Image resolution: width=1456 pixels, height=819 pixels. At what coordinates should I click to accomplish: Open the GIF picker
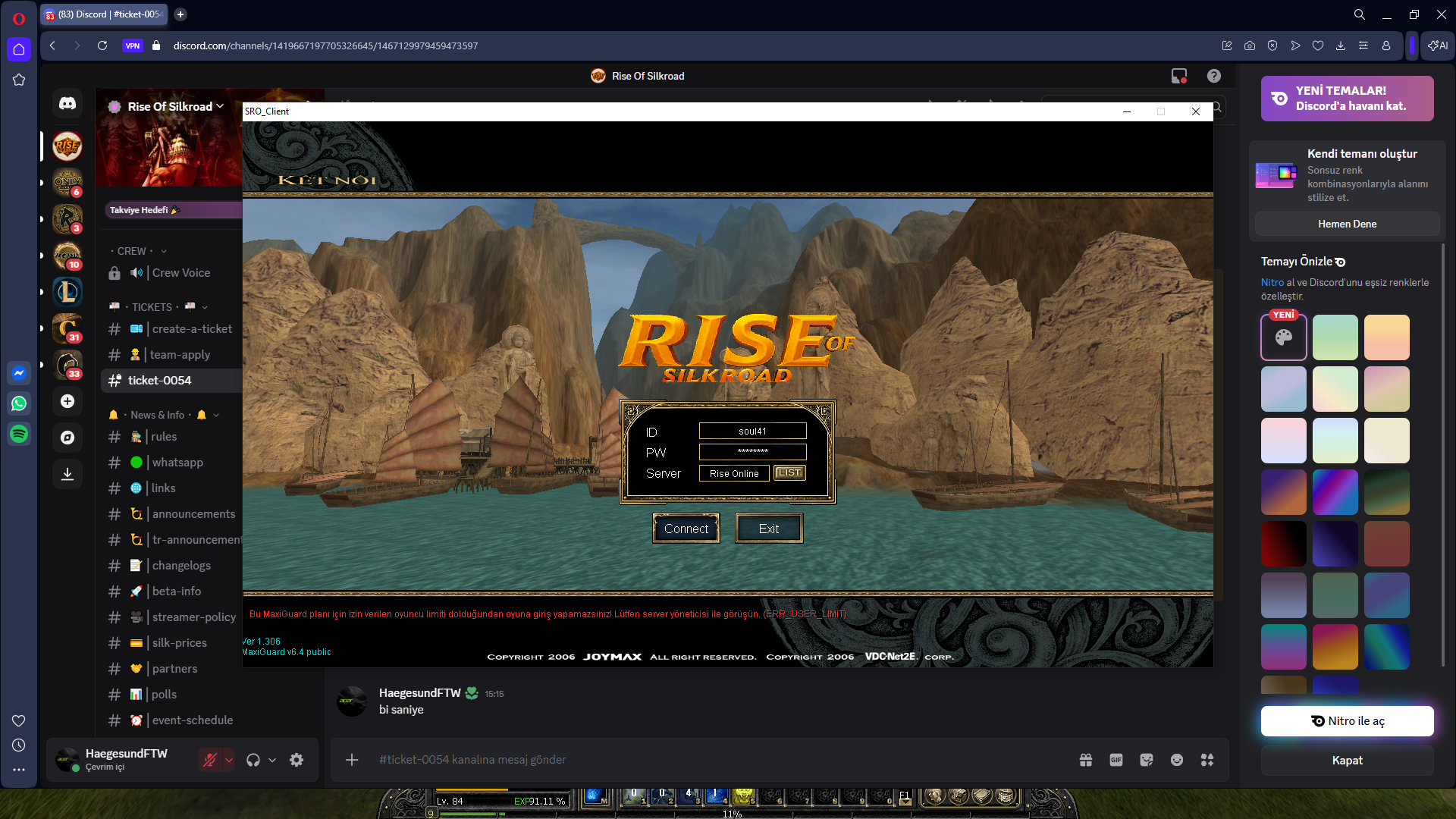coord(1116,760)
